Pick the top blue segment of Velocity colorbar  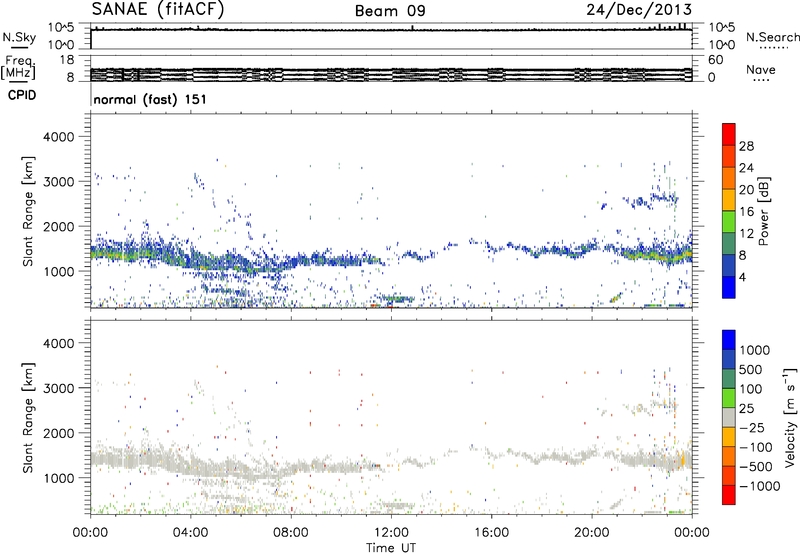click(x=729, y=340)
